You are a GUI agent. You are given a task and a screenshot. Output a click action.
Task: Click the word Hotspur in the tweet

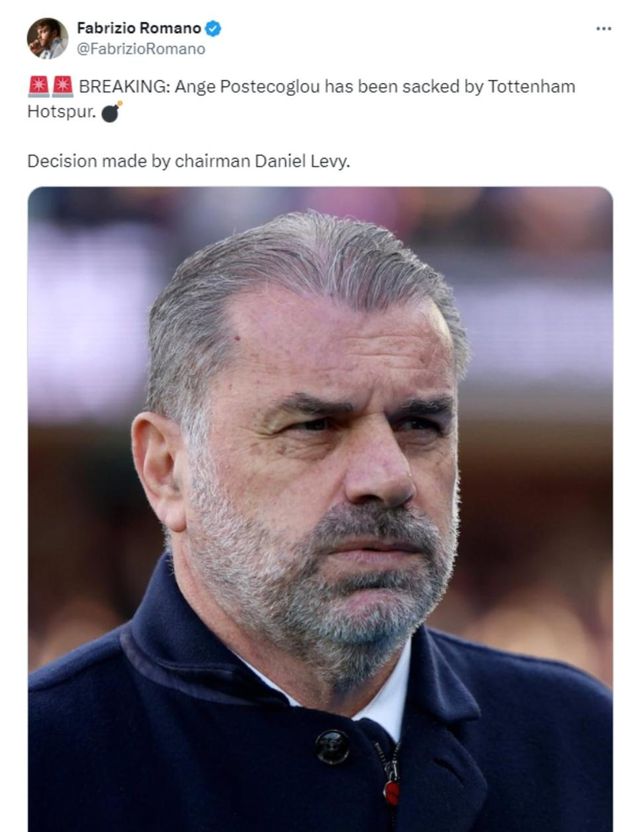60,111
